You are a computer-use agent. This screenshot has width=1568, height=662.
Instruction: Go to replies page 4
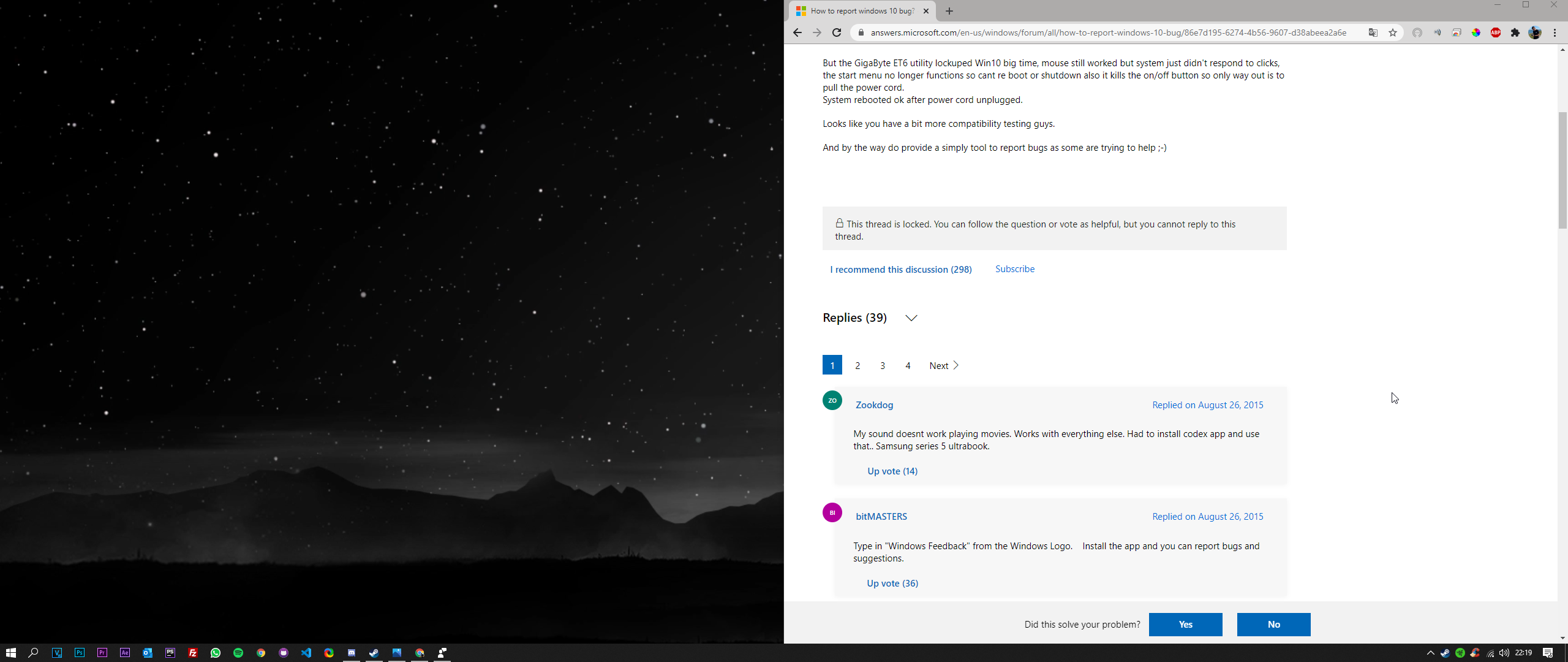[x=908, y=365]
